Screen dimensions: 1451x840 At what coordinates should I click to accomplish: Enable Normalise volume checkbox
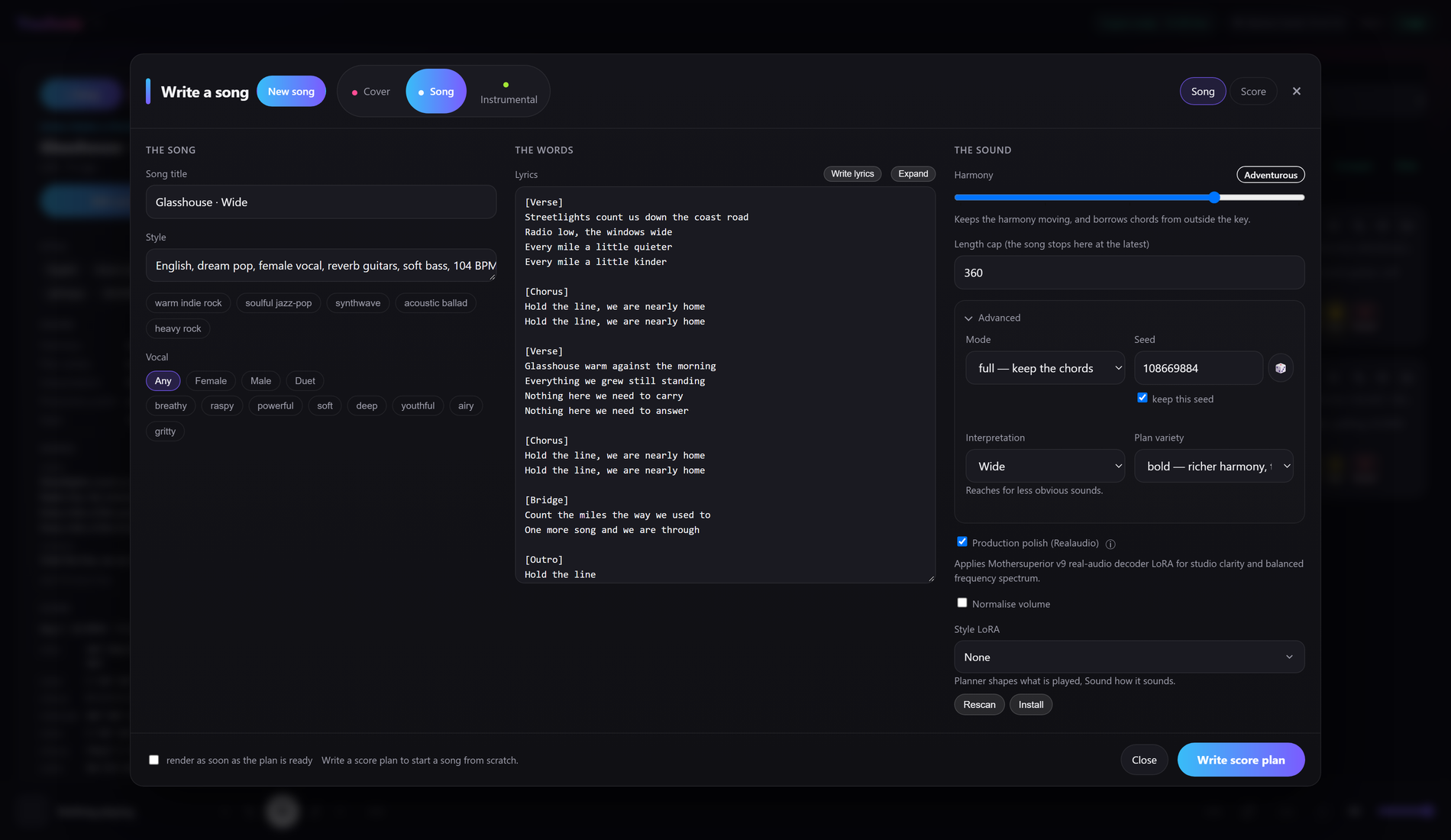tap(961, 603)
